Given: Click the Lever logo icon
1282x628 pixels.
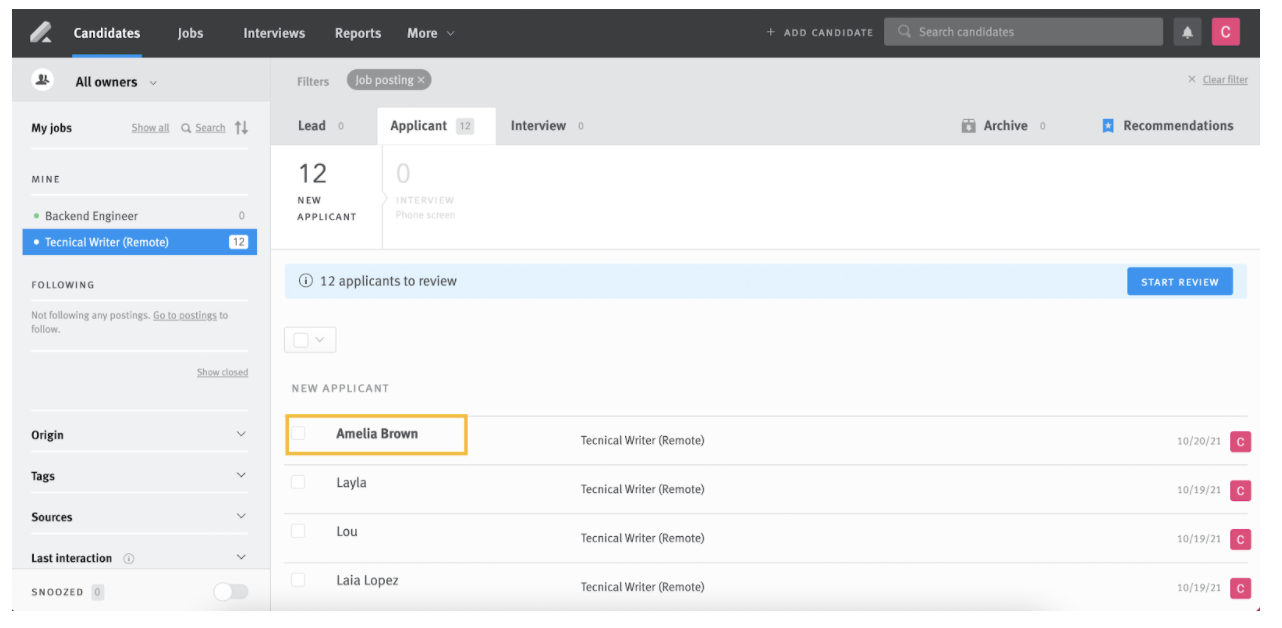Looking at the screenshot, I should click(41, 33).
